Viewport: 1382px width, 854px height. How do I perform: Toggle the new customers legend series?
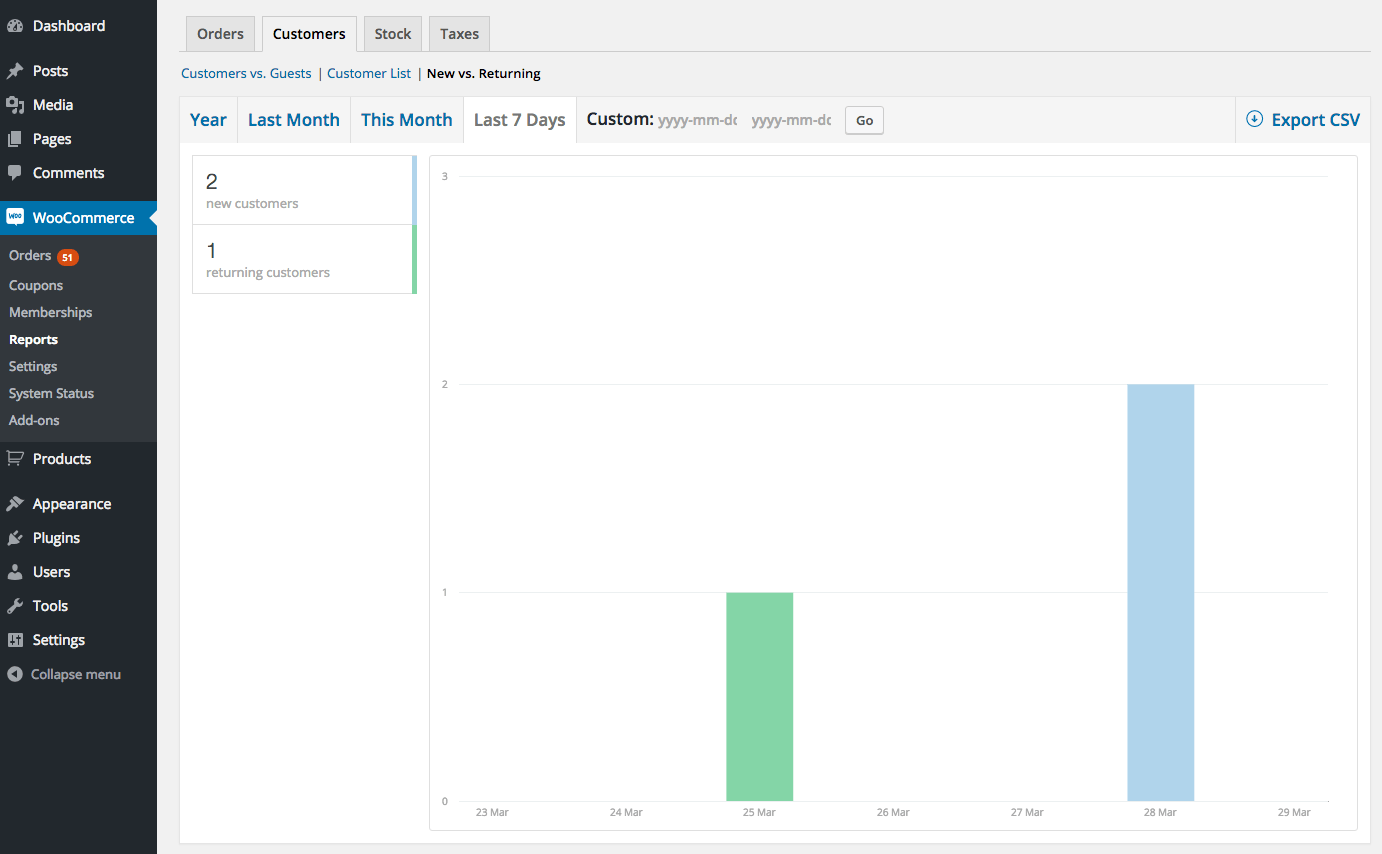click(x=303, y=190)
